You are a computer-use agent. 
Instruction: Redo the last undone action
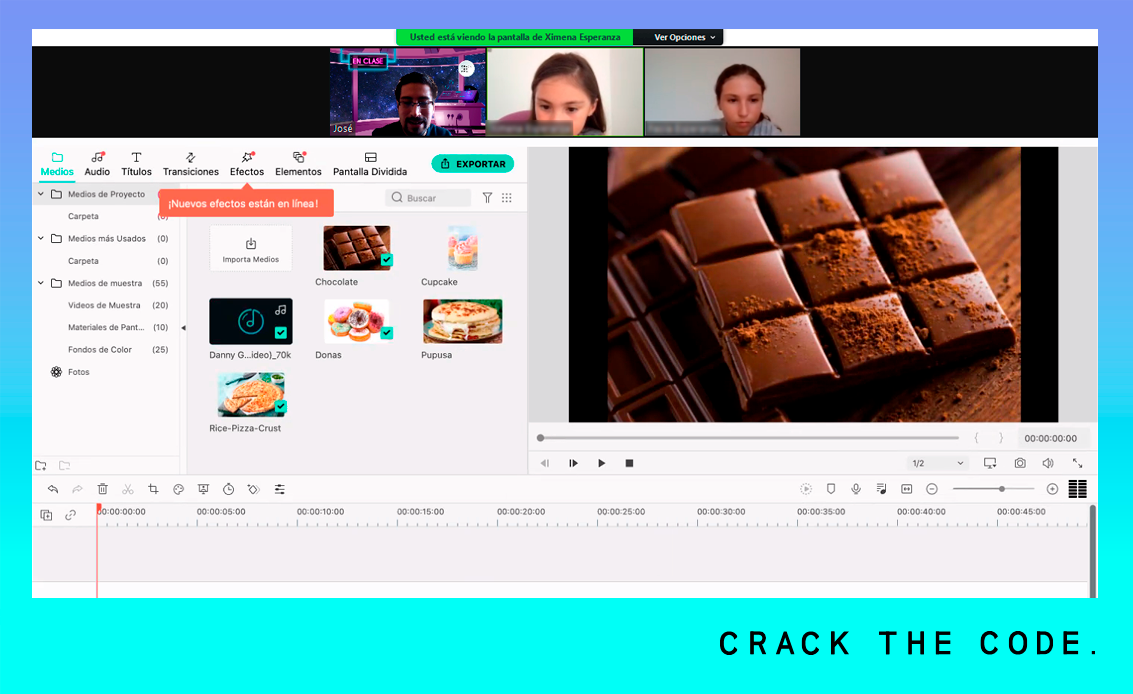click(x=77, y=489)
